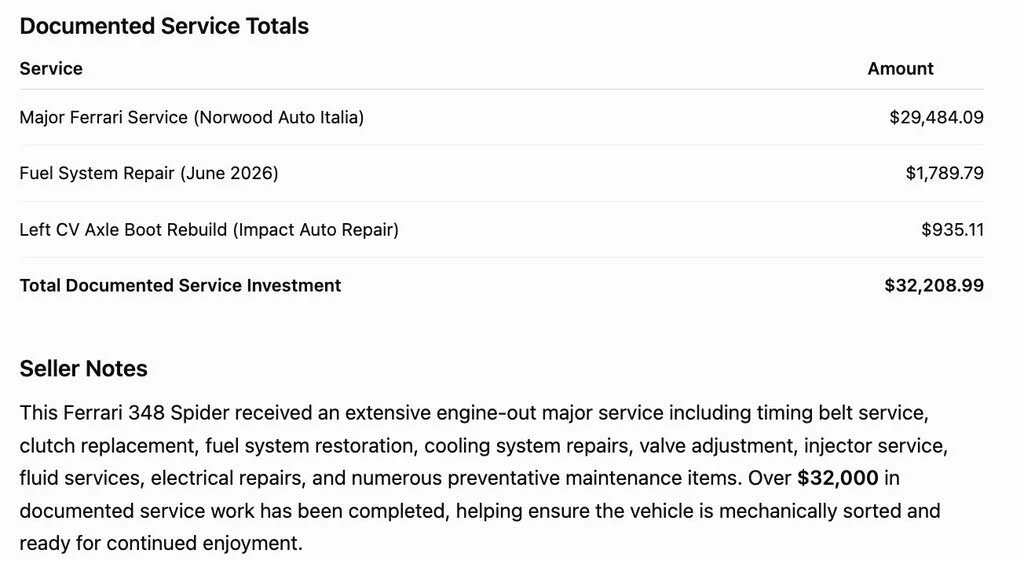The height and width of the screenshot is (561, 1024).
Task: Click the $32,208.99 total amount
Action: [x=934, y=285]
